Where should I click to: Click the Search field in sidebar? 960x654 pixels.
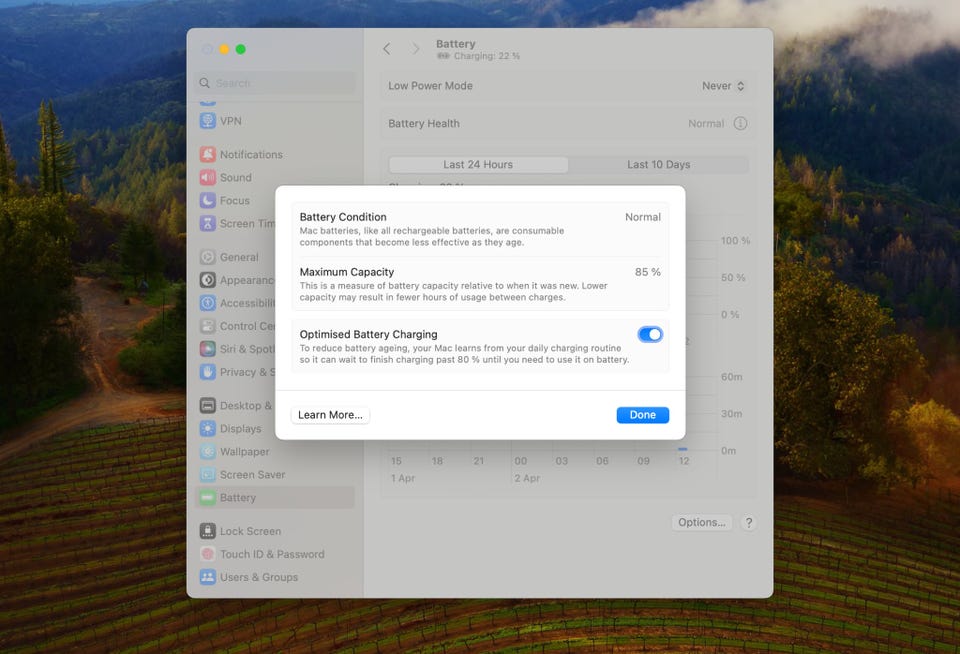point(275,83)
